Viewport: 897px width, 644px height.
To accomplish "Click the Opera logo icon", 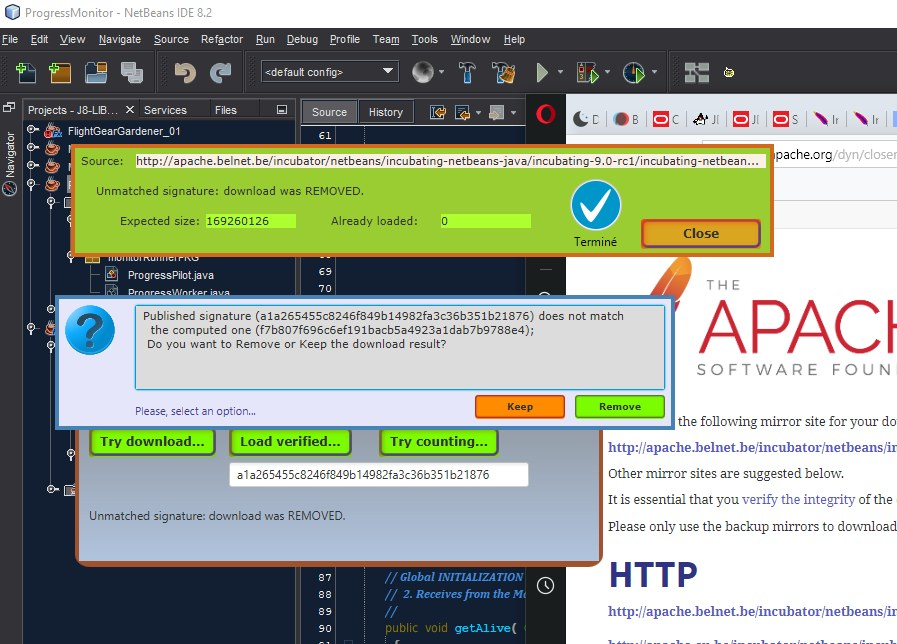I will point(546,113).
